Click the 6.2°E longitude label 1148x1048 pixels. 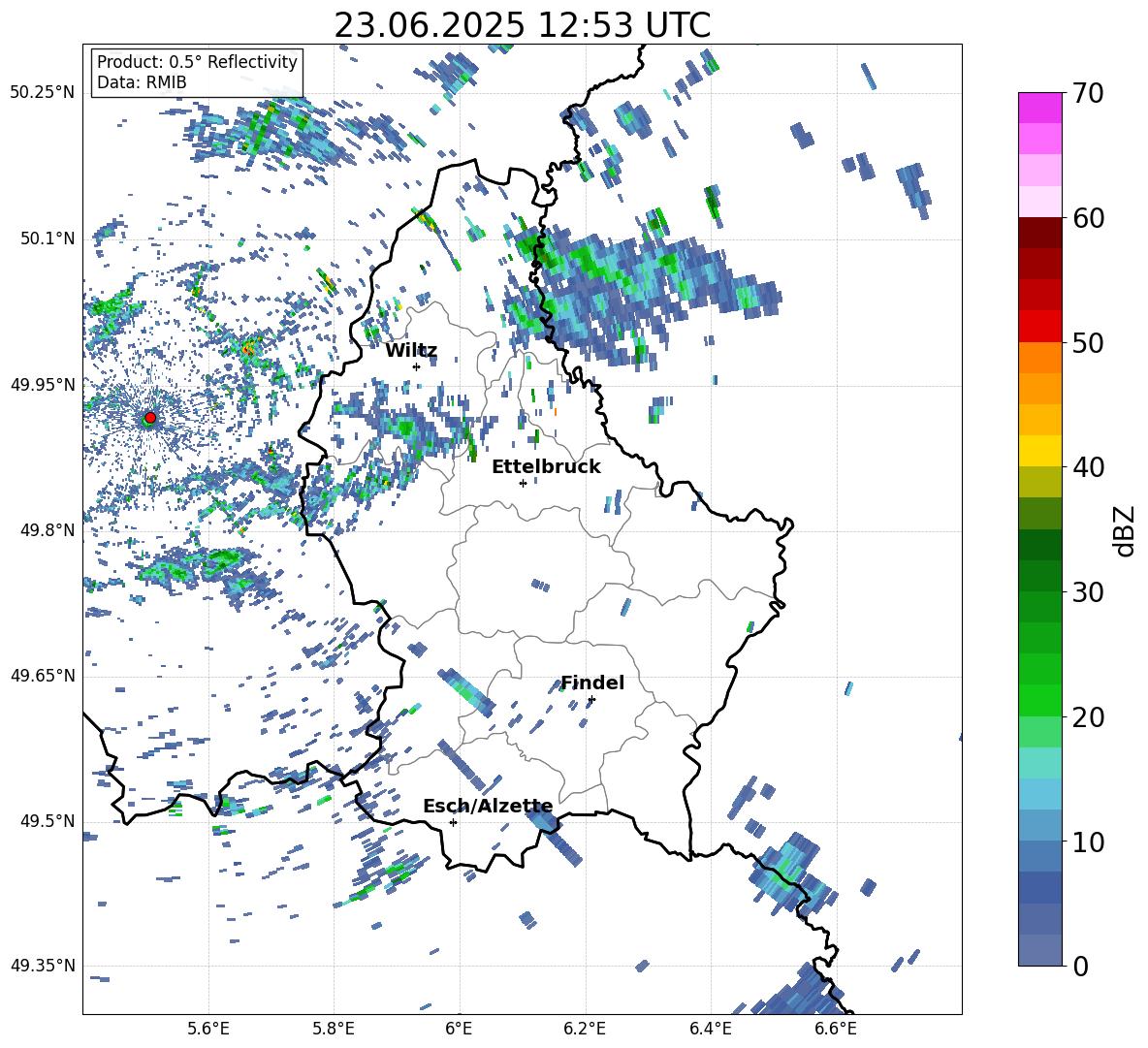click(x=585, y=1029)
